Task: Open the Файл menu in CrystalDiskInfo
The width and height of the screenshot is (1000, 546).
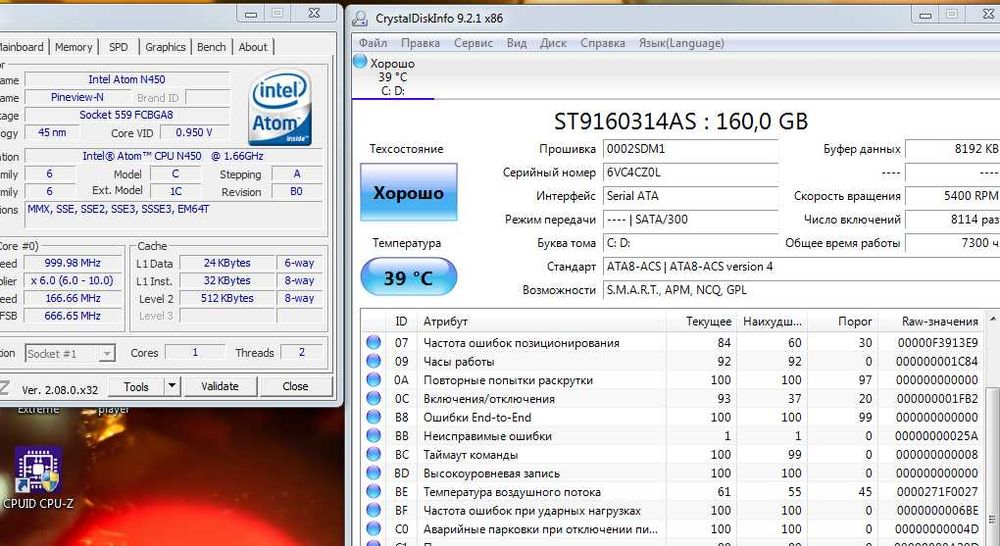Action: pyautogui.click(x=372, y=43)
